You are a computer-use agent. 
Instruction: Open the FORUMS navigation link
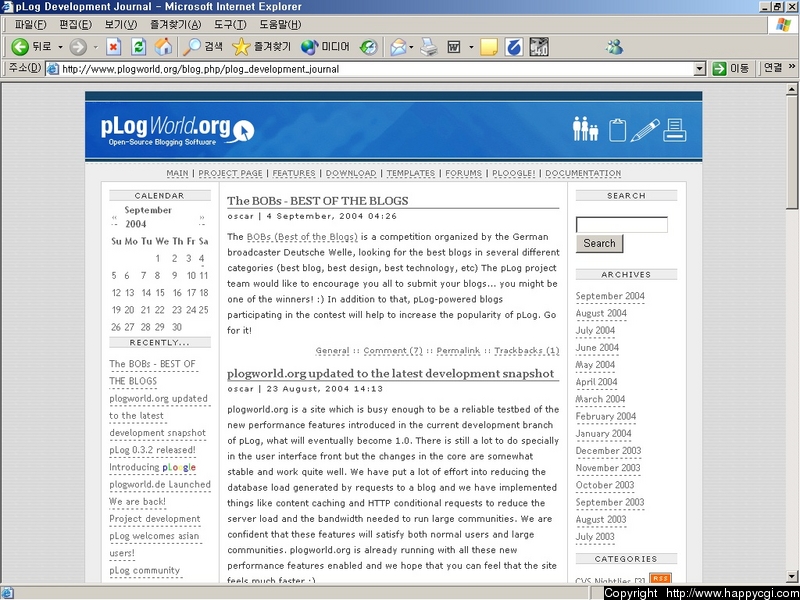(x=463, y=173)
